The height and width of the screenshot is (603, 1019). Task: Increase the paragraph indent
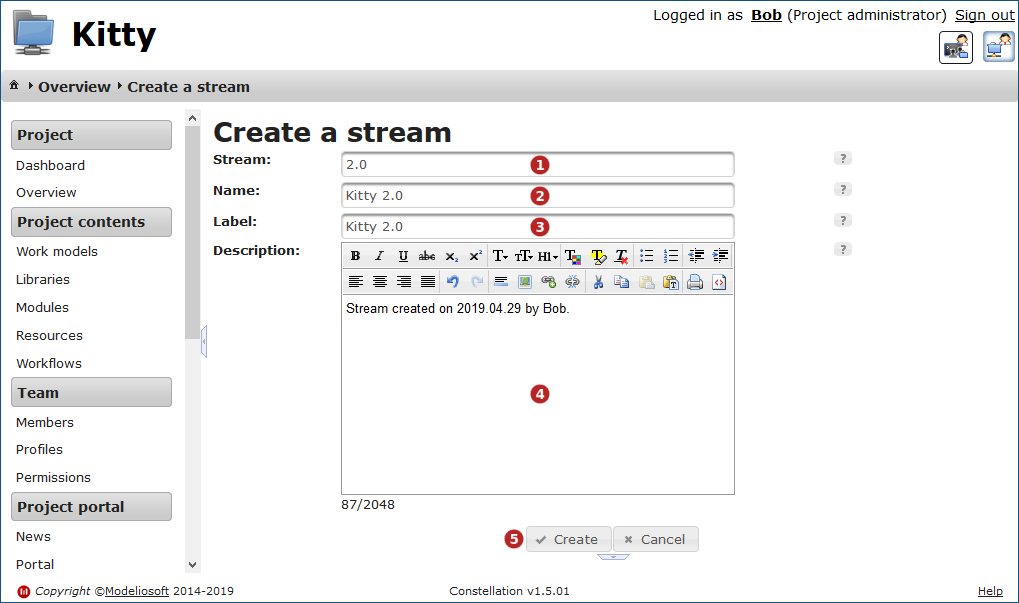click(720, 256)
